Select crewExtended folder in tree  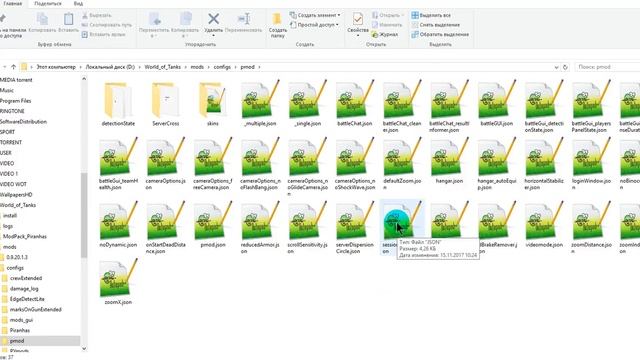[x=26, y=278]
